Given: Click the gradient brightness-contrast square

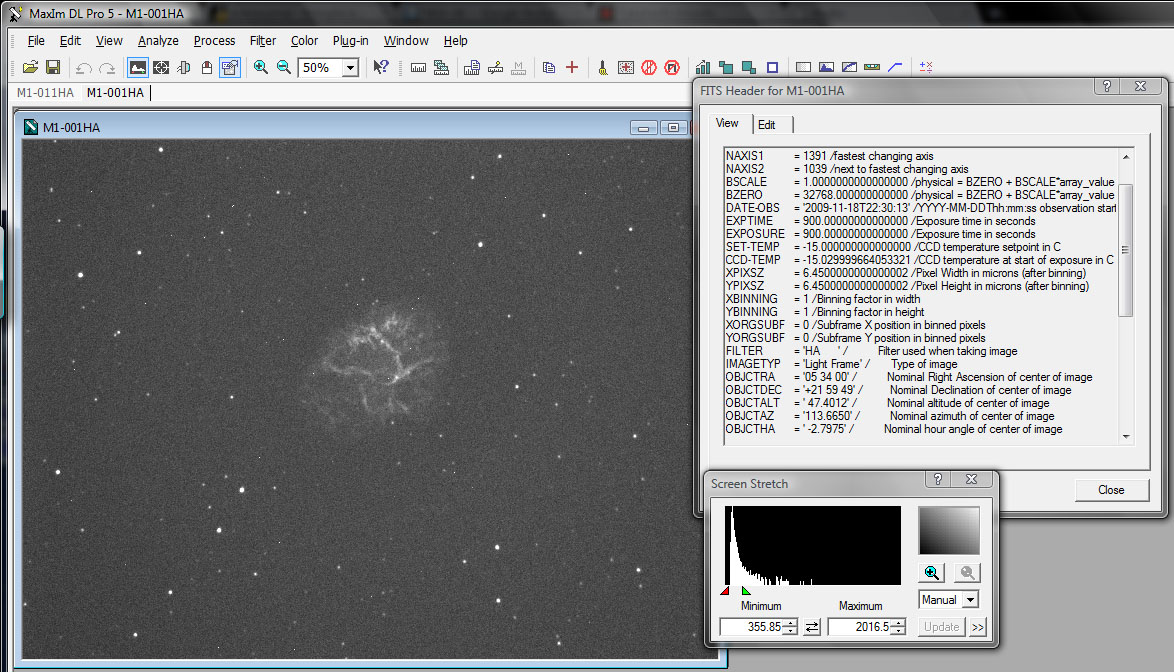Looking at the screenshot, I should [x=949, y=531].
